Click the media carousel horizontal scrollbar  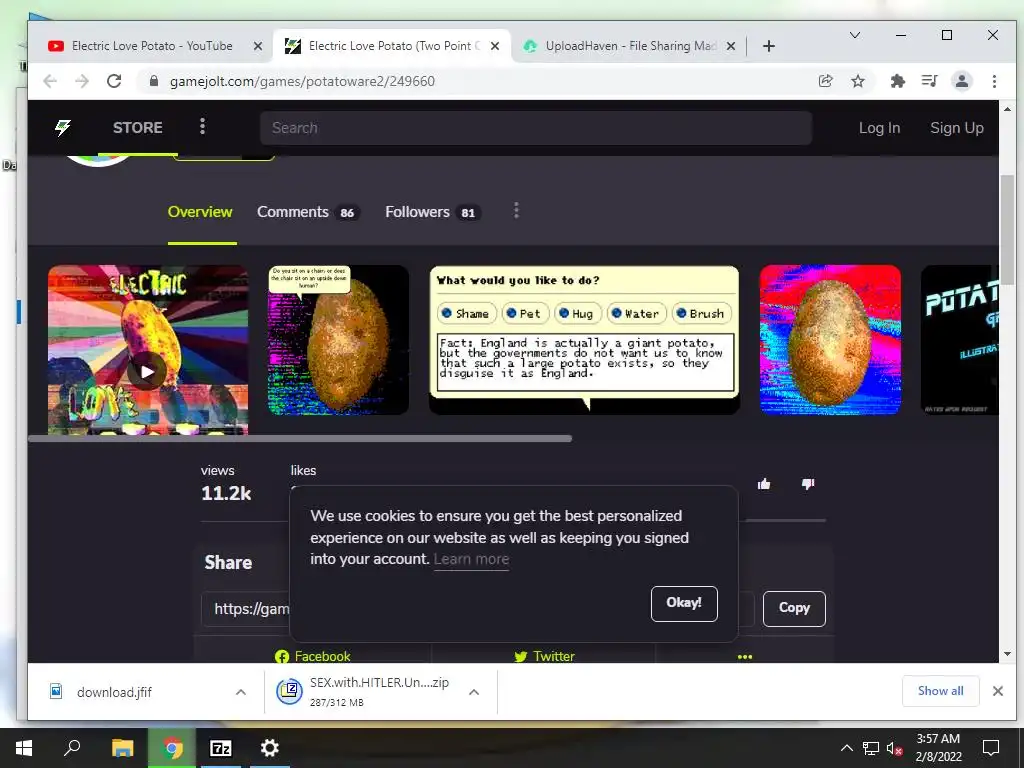(x=300, y=439)
